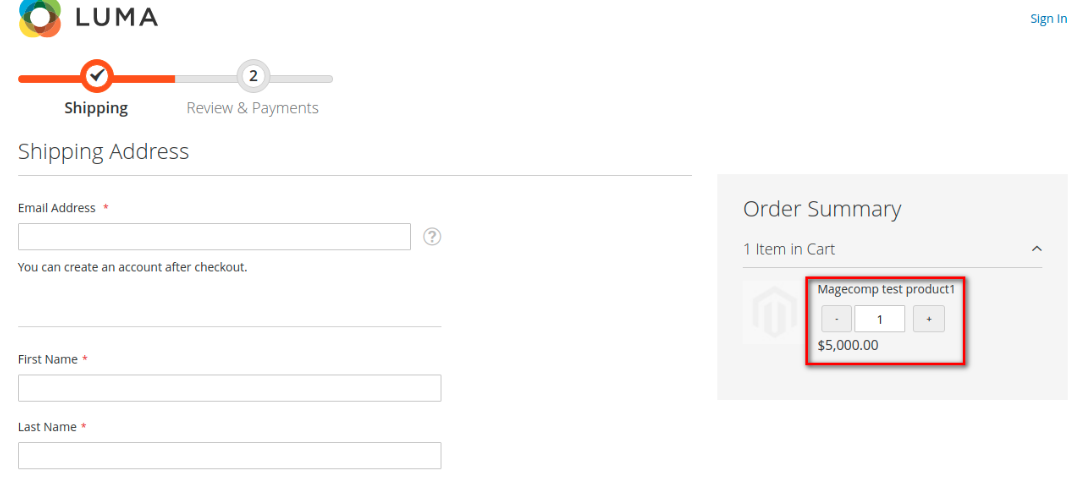Decrease product quantity with minus button
Viewport: 1085px width, 501px height.
[x=836, y=319]
